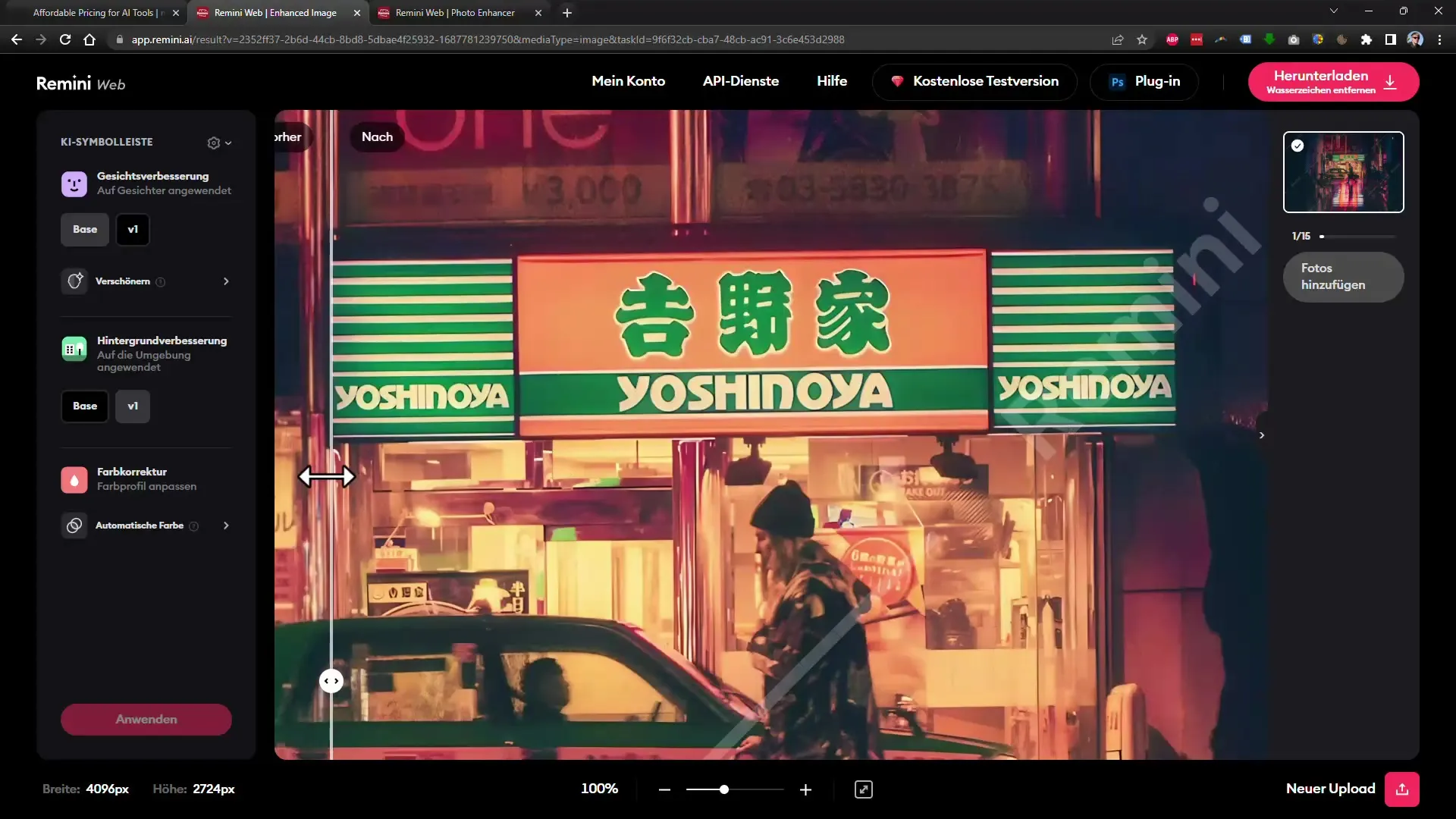The width and height of the screenshot is (1456, 819).
Task: Click the KI-Symbolleiste settings gear icon
Action: [212, 142]
